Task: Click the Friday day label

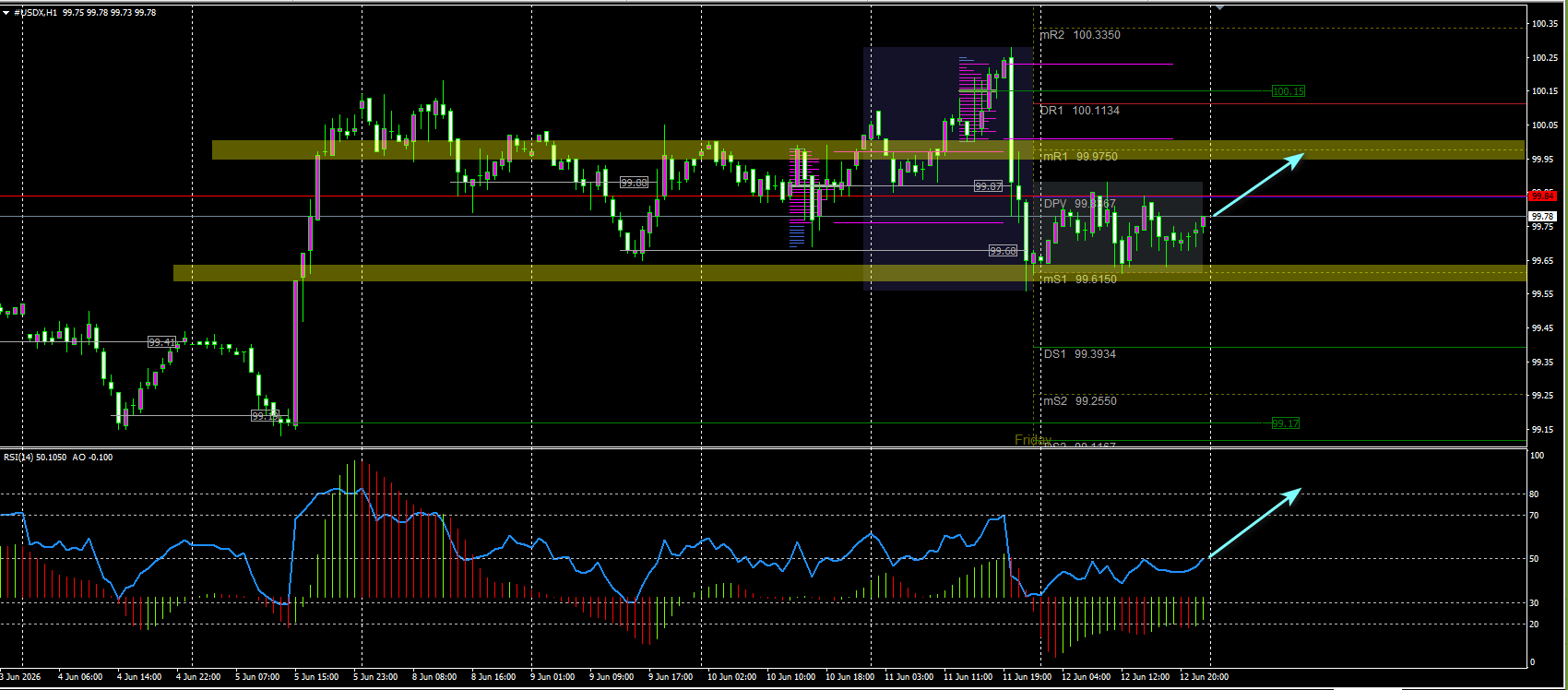Action: coord(1033,440)
